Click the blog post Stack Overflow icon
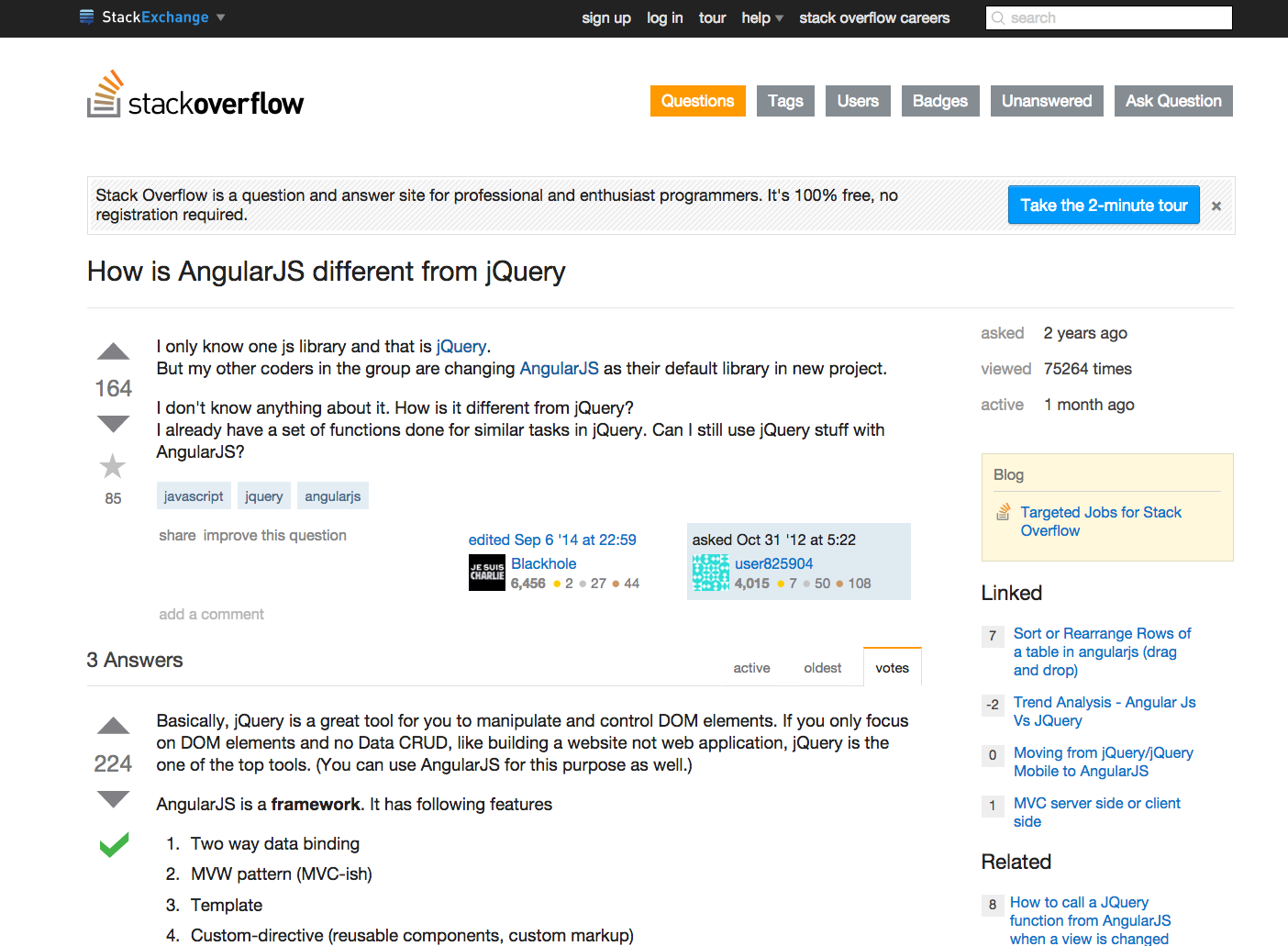 point(1005,512)
